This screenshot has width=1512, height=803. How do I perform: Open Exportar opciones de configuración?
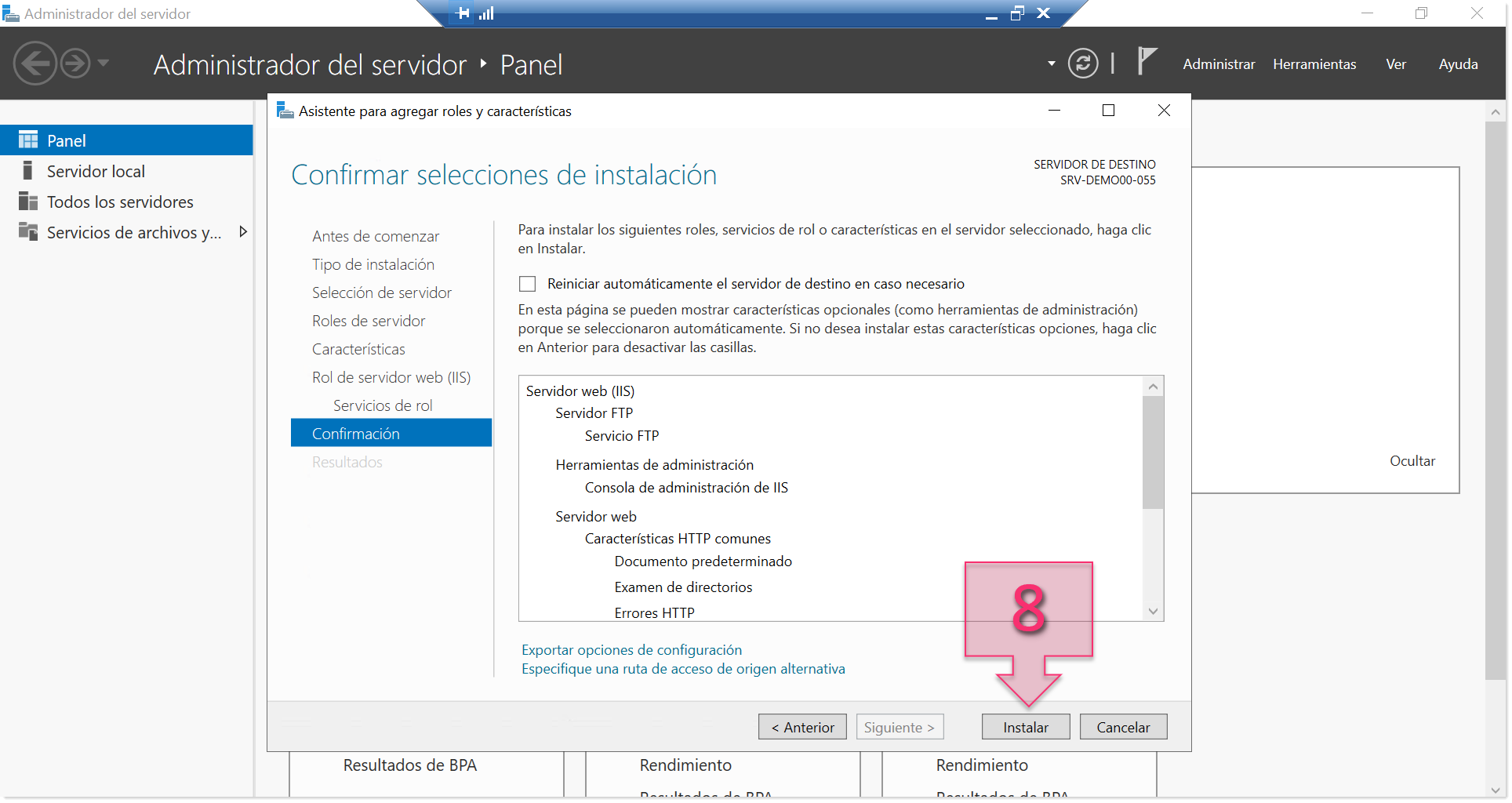631,649
